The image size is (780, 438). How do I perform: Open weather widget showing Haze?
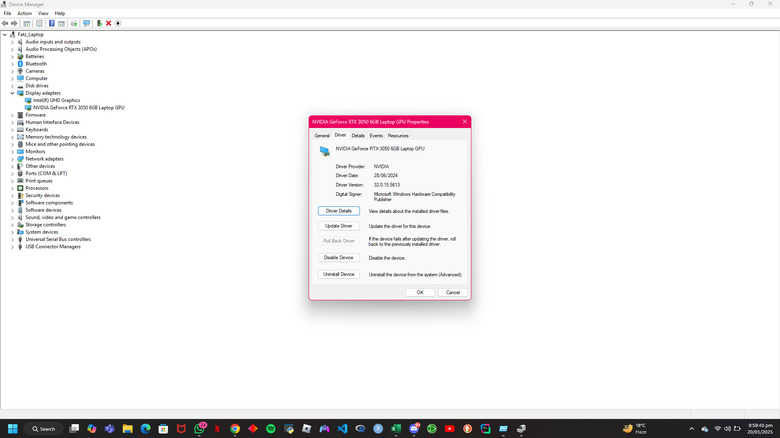tap(635, 429)
